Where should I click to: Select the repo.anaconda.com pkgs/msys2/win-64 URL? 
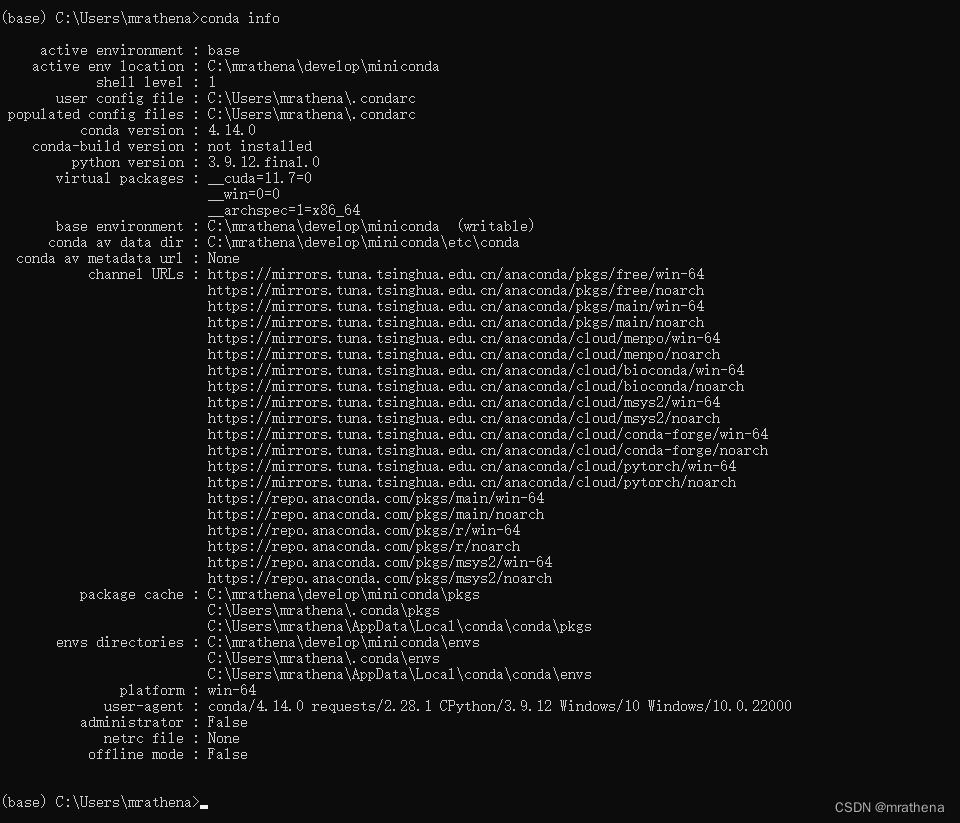pos(379,562)
